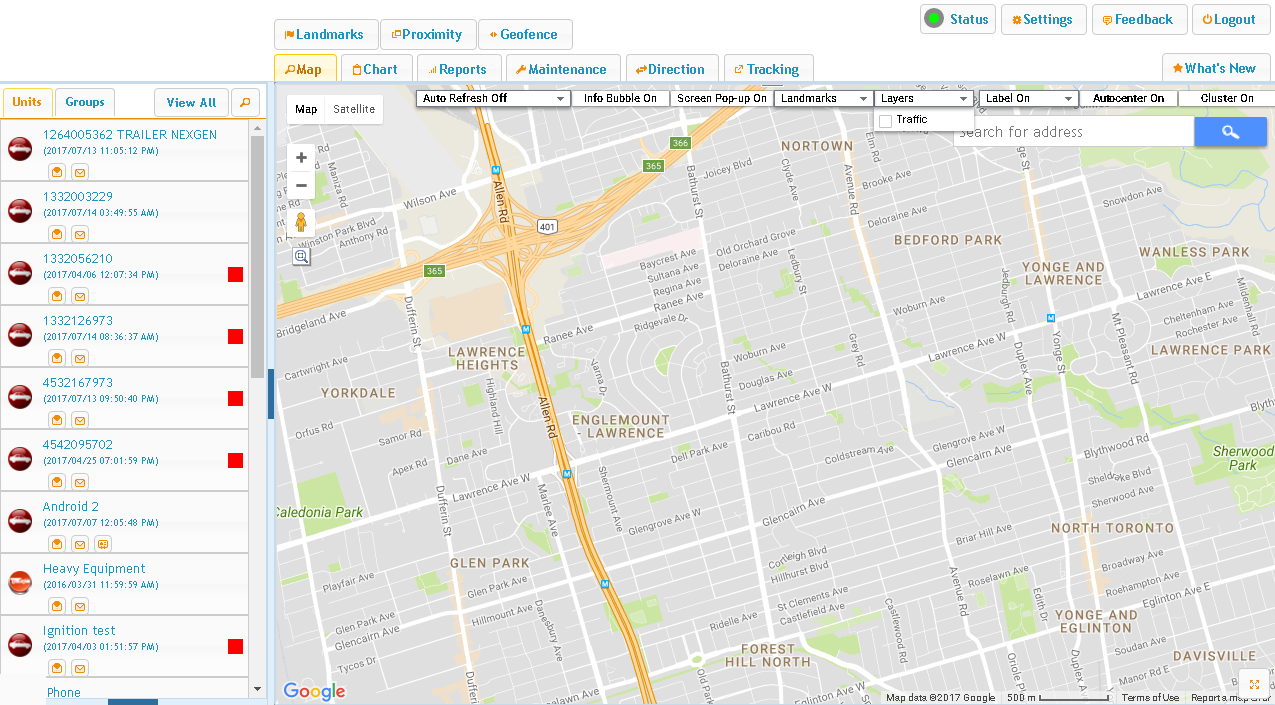The image size is (1275, 705).
Task: Click the View All button
Action: click(191, 102)
